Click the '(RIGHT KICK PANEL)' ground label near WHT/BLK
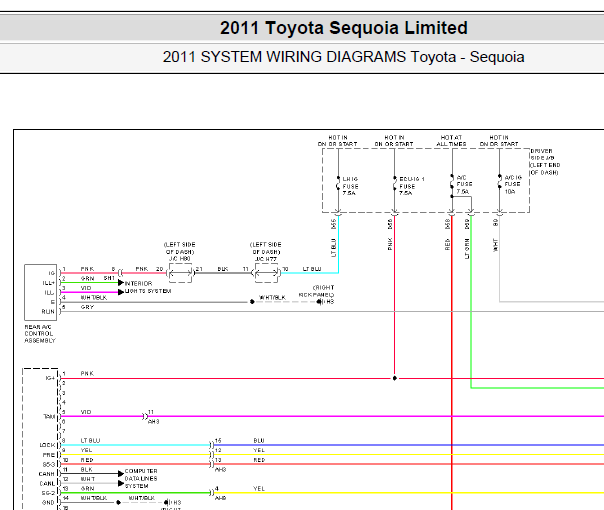The height and width of the screenshot is (510, 604). tap(317, 291)
